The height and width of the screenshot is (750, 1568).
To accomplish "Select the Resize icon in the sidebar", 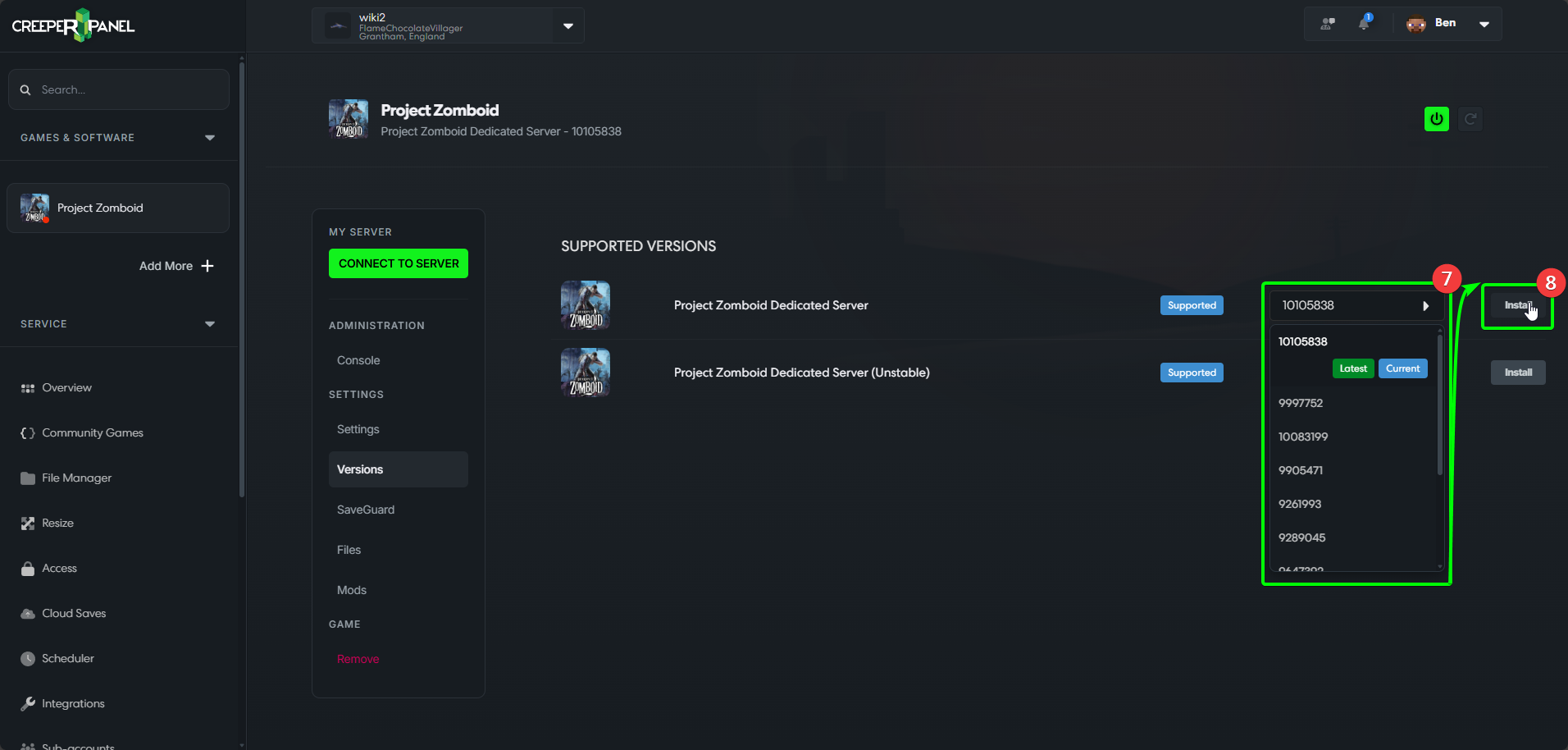I will [27, 523].
